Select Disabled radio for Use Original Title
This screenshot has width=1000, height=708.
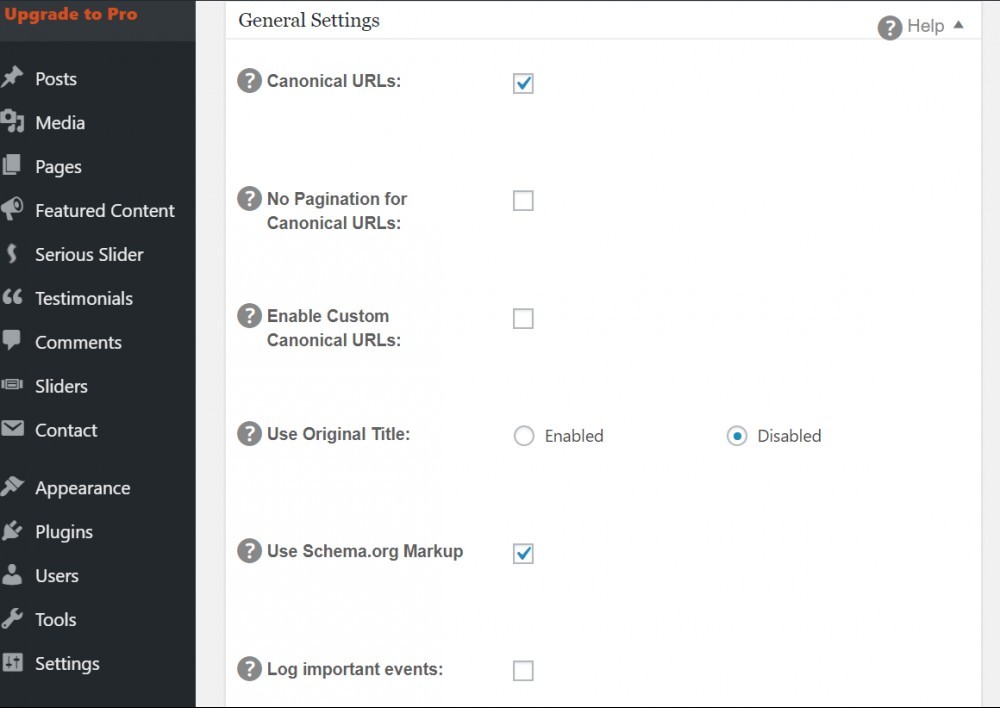737,436
